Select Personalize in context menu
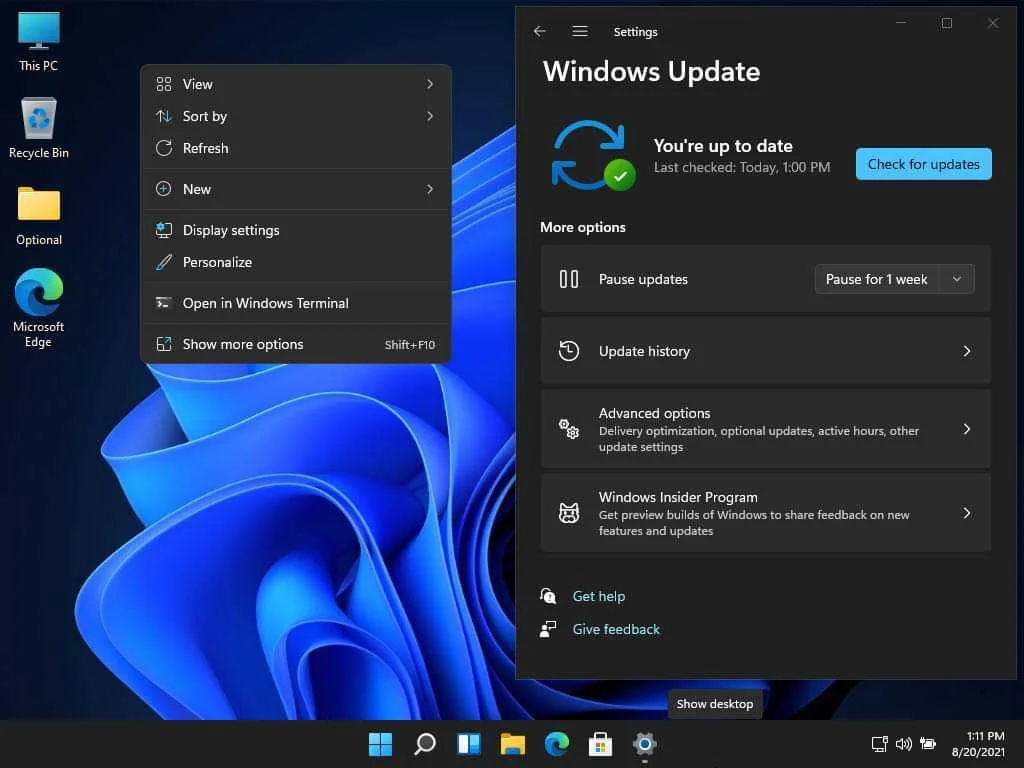Screen dimensions: 1024x768 point(296,263)
